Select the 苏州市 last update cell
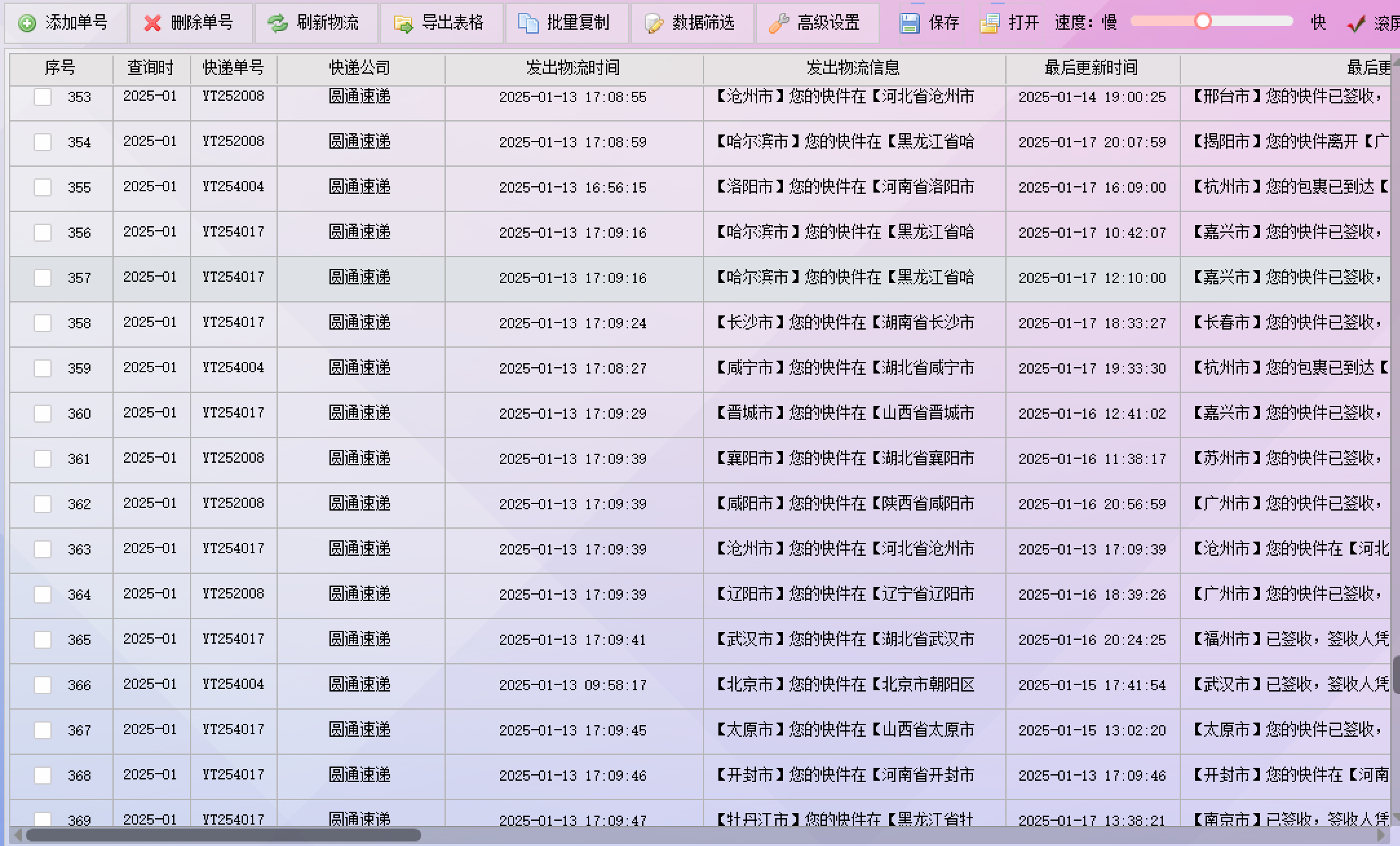 click(1286, 459)
